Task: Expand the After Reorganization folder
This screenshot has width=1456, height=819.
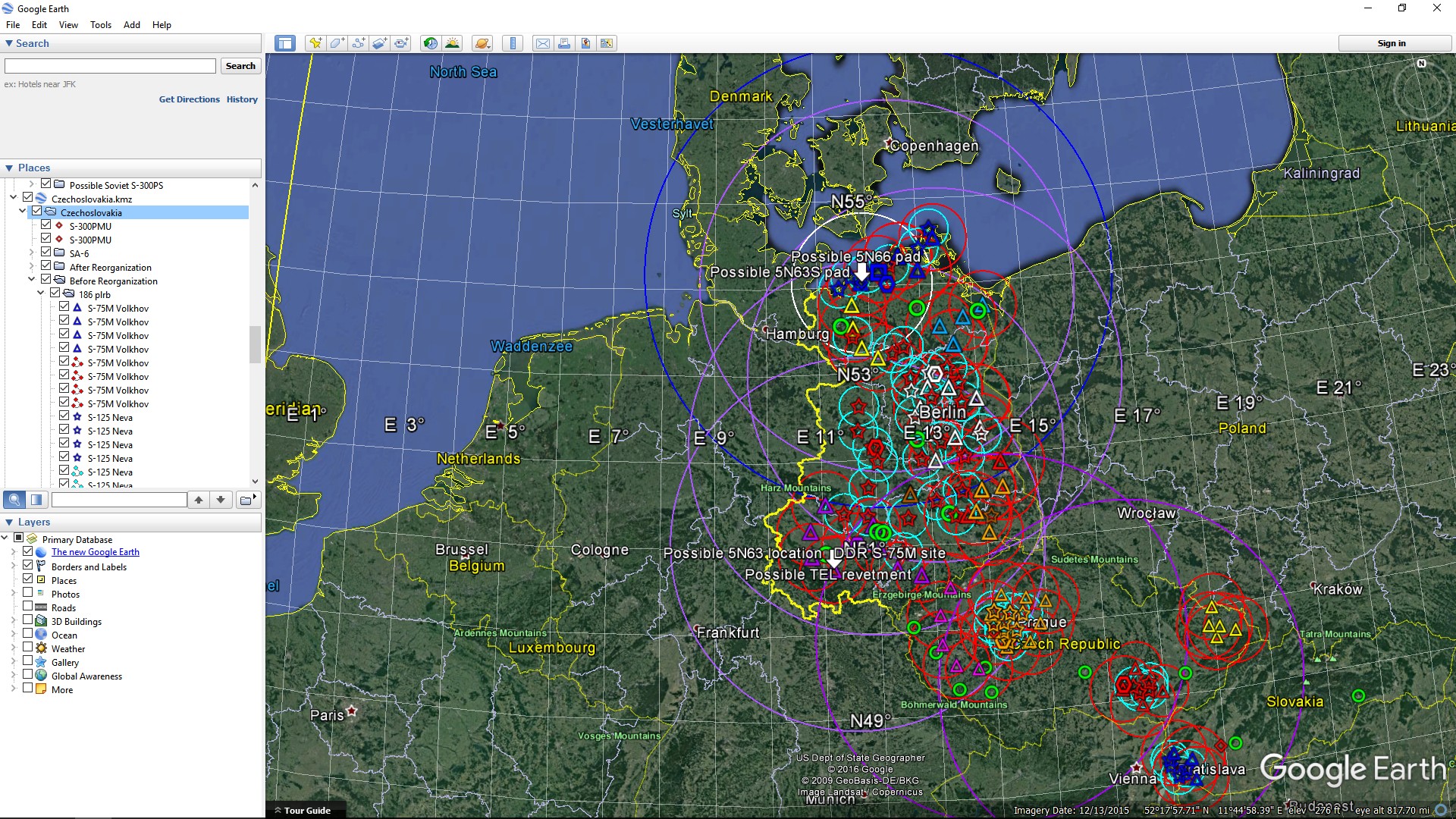Action: pos(32,267)
